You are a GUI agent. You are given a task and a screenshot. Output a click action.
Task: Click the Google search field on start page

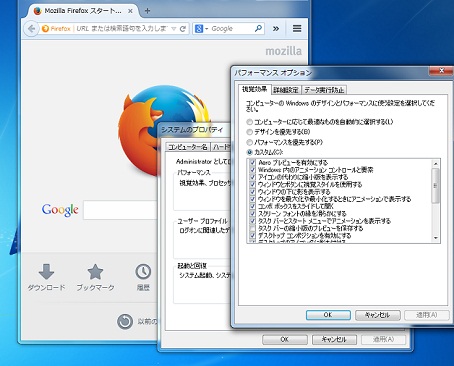(120, 210)
